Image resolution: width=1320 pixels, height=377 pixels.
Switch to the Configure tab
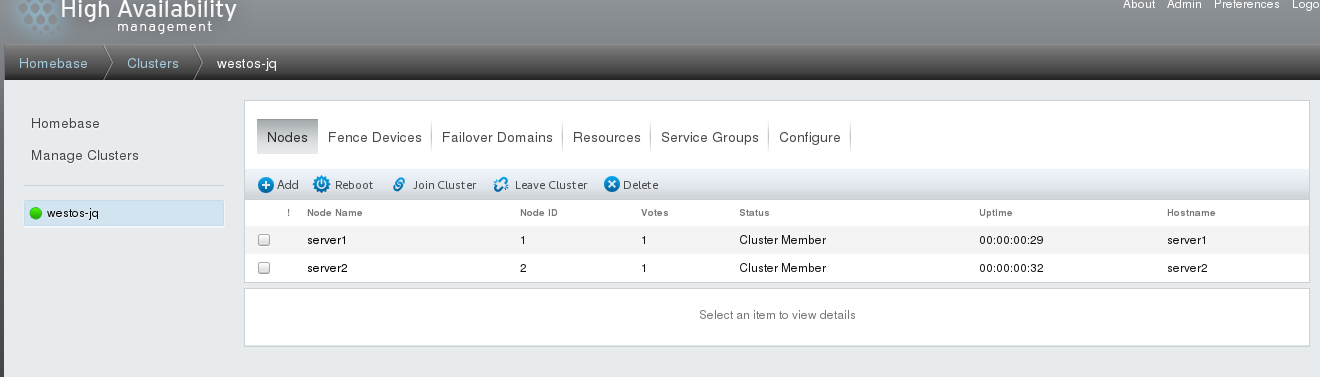coord(810,137)
